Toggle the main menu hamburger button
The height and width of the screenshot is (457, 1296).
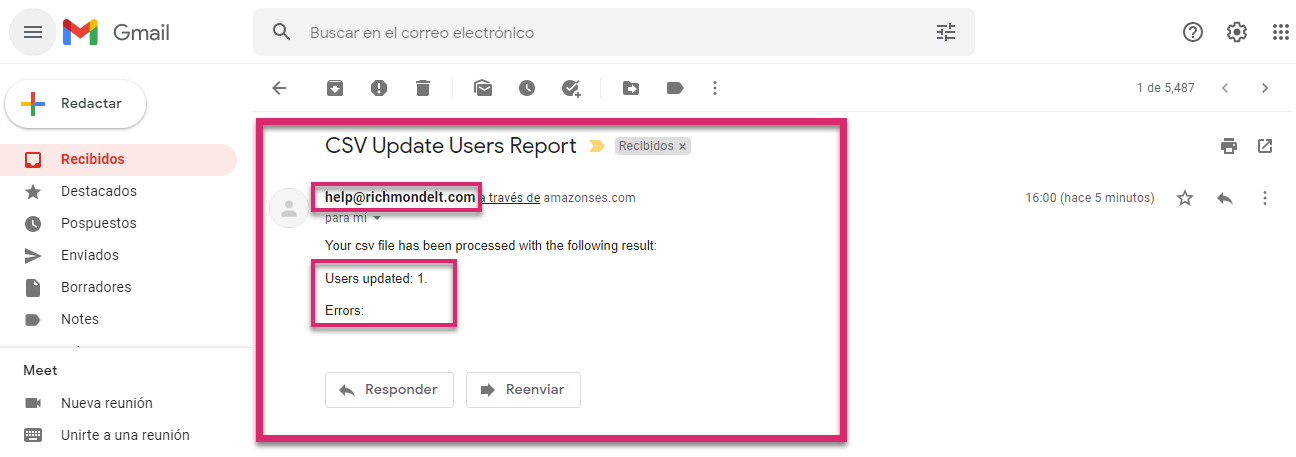pos(33,32)
